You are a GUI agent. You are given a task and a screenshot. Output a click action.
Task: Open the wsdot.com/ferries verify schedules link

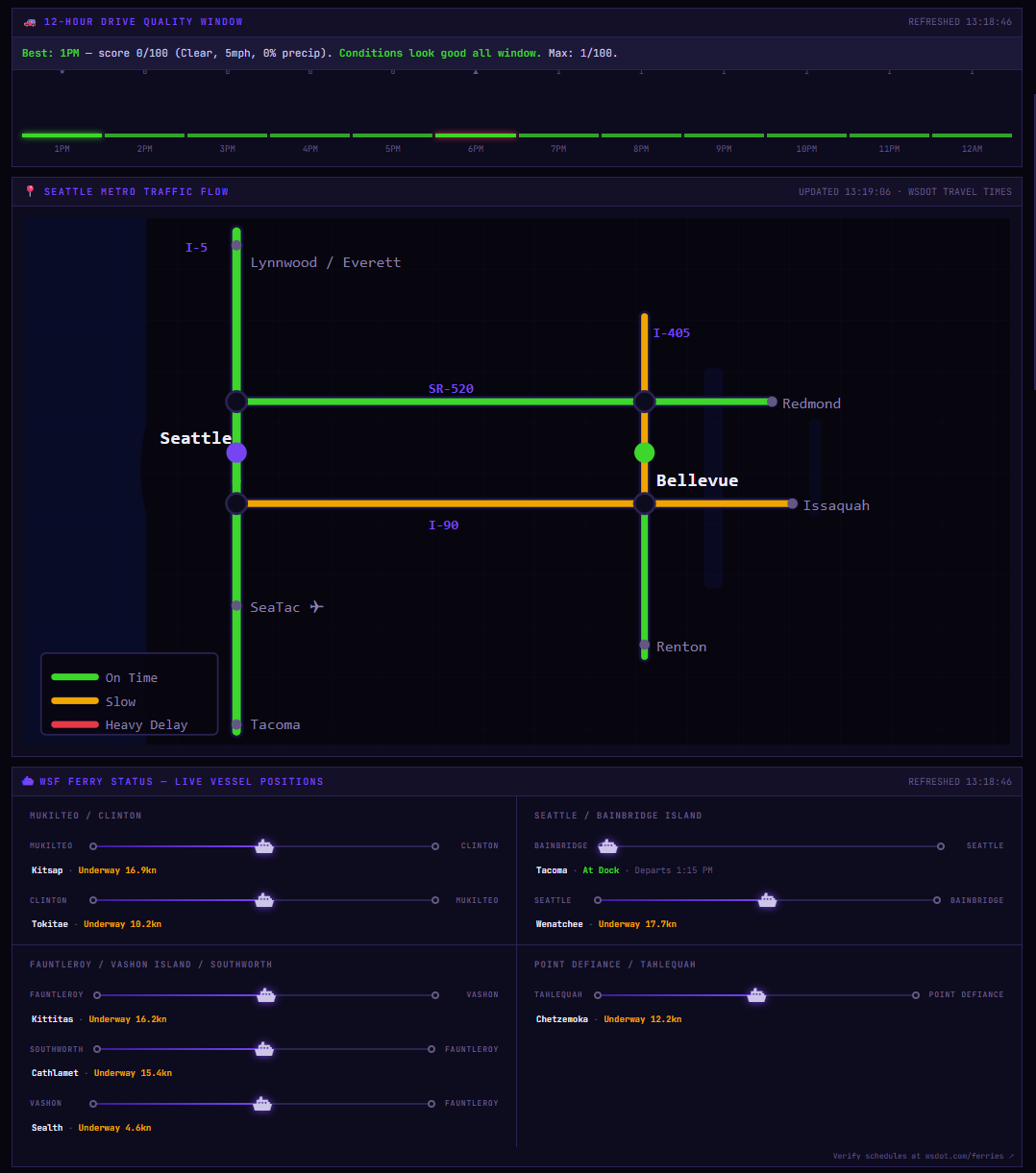tap(923, 1156)
